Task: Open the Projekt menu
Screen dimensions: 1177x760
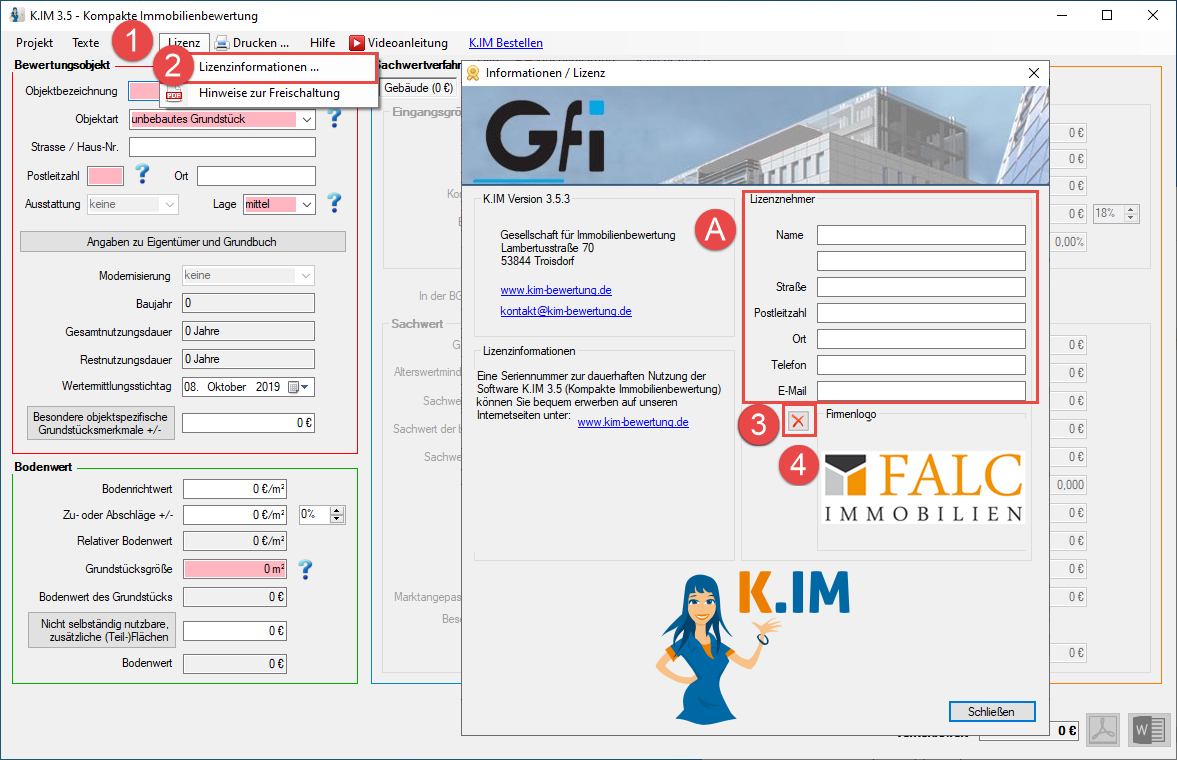Action: click(x=35, y=43)
